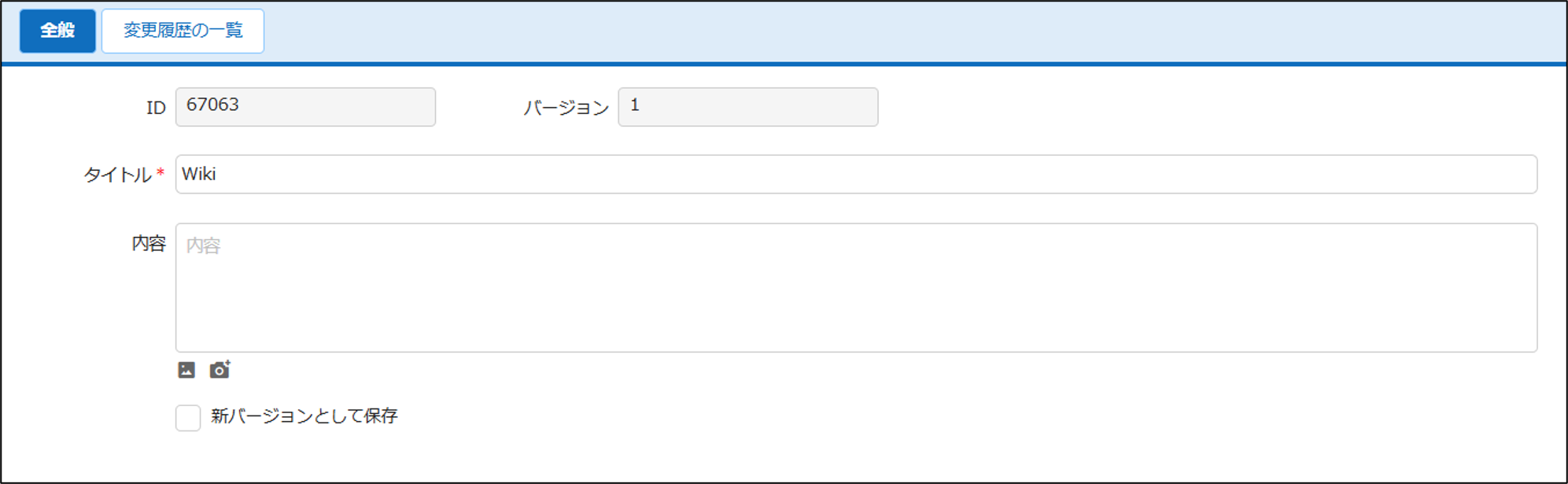1568x484 pixels.
Task: Click the camera capture icon below 内容
Action: pyautogui.click(x=220, y=370)
